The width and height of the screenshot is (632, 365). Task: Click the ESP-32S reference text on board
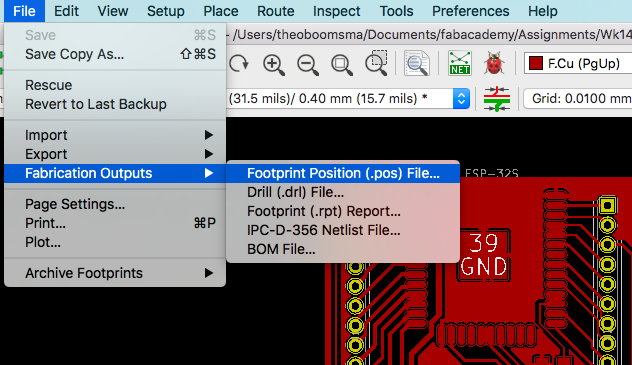coord(492,173)
